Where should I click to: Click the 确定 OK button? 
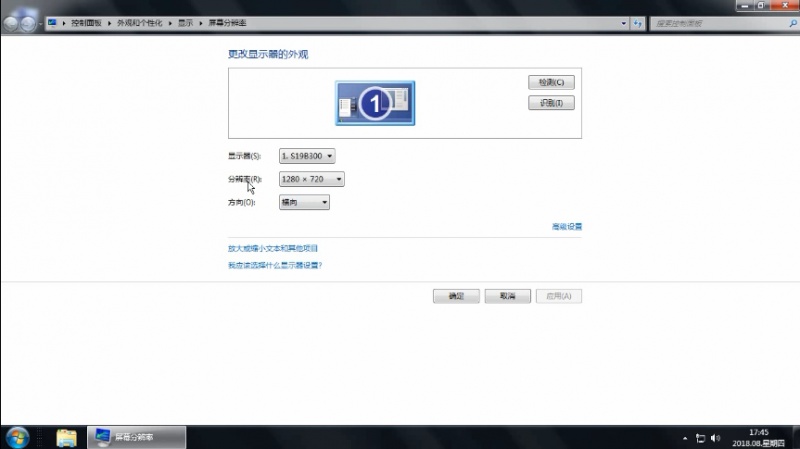(x=456, y=296)
